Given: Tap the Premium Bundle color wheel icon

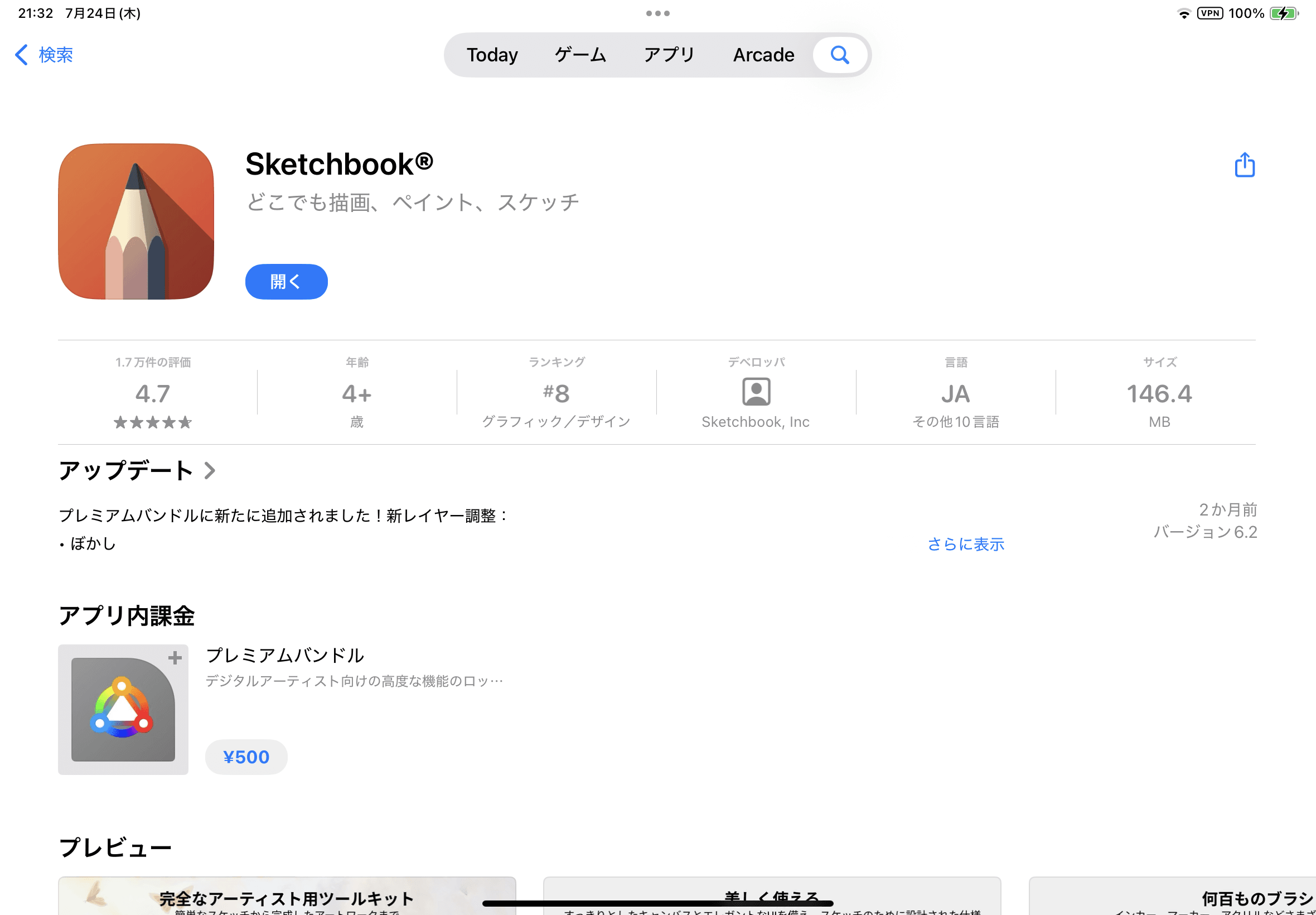Looking at the screenshot, I should pyautogui.click(x=123, y=709).
